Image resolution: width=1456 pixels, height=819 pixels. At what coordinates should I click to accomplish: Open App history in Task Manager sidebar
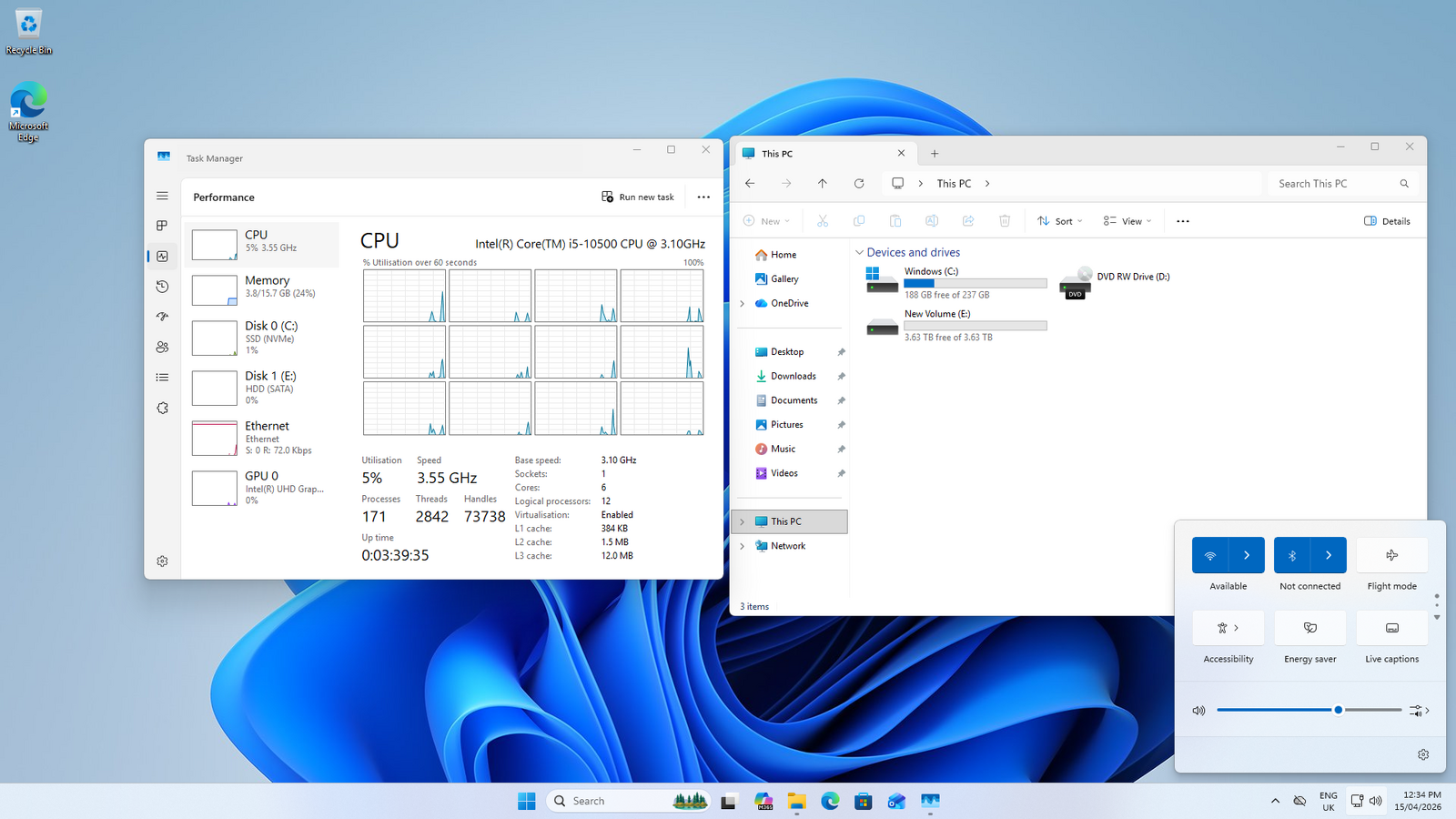point(162,287)
